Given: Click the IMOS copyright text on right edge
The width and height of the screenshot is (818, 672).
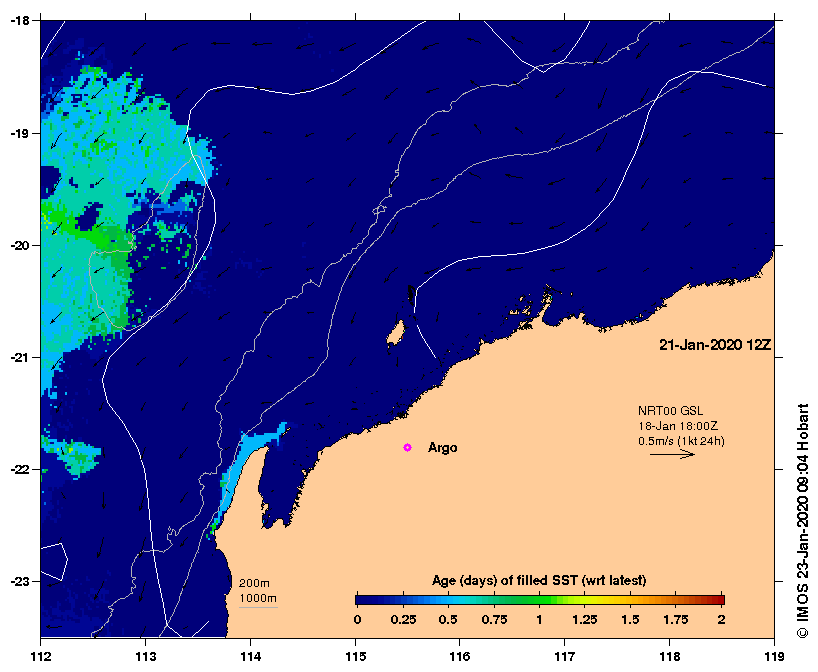Looking at the screenshot, I should click(803, 520).
